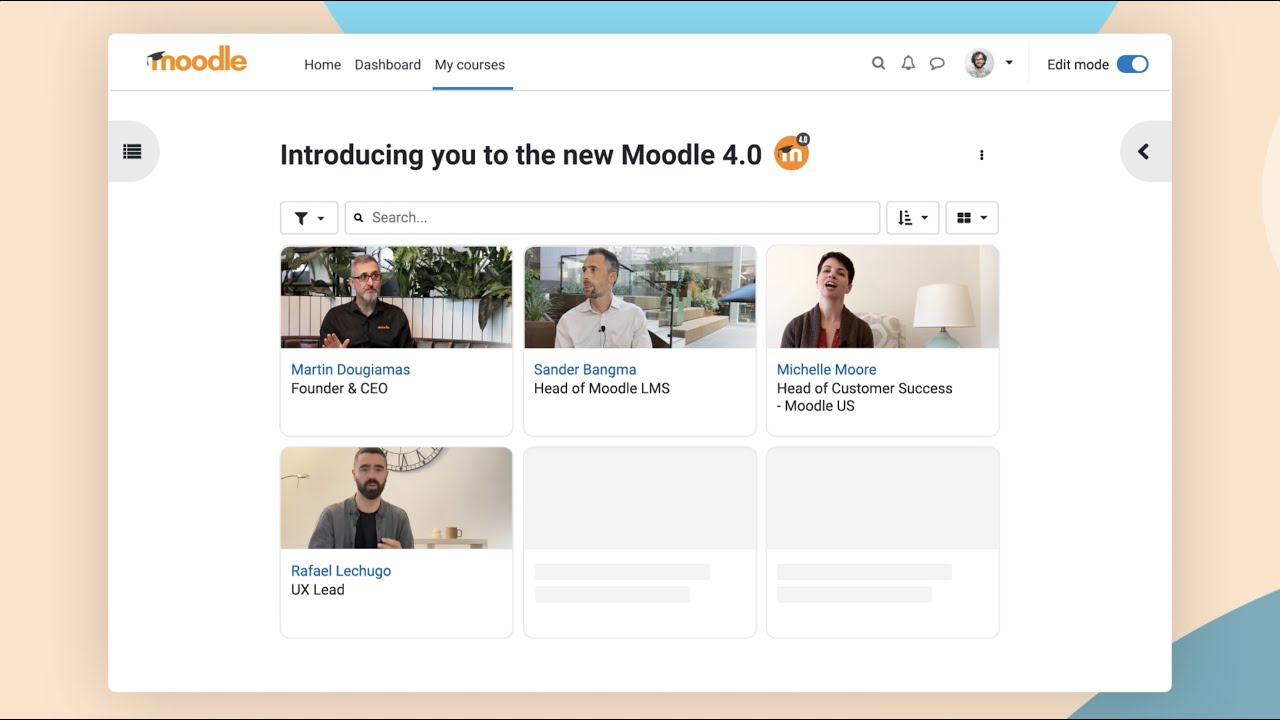Switch to the Dashboard tab
The image size is (1280, 720).
coord(388,64)
